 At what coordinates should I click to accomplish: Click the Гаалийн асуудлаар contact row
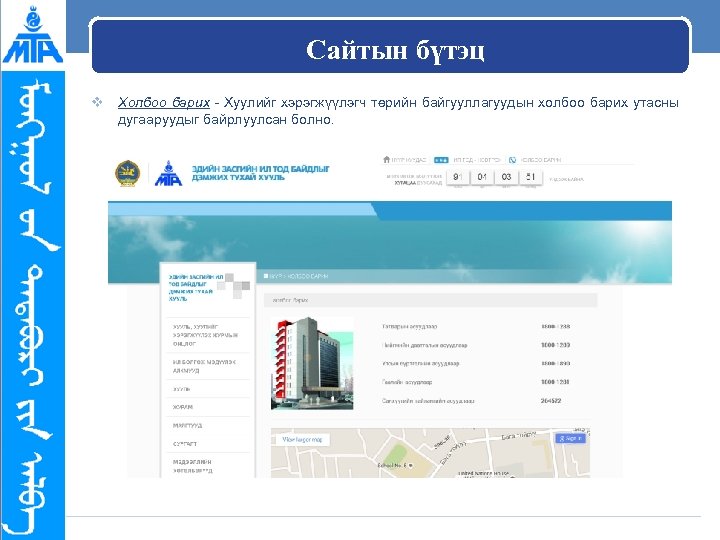pos(476,382)
